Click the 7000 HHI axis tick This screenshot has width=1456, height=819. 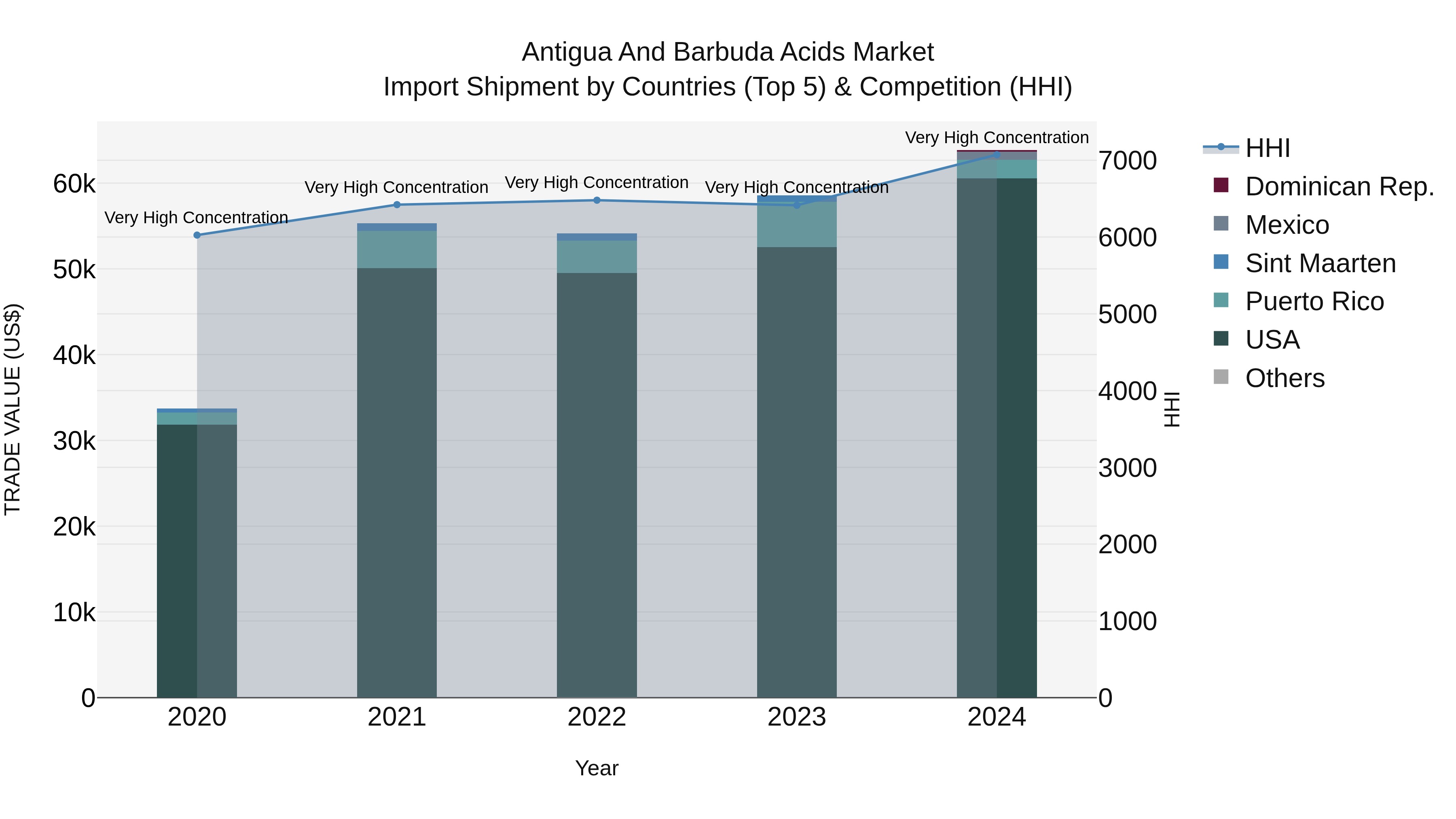1128,161
